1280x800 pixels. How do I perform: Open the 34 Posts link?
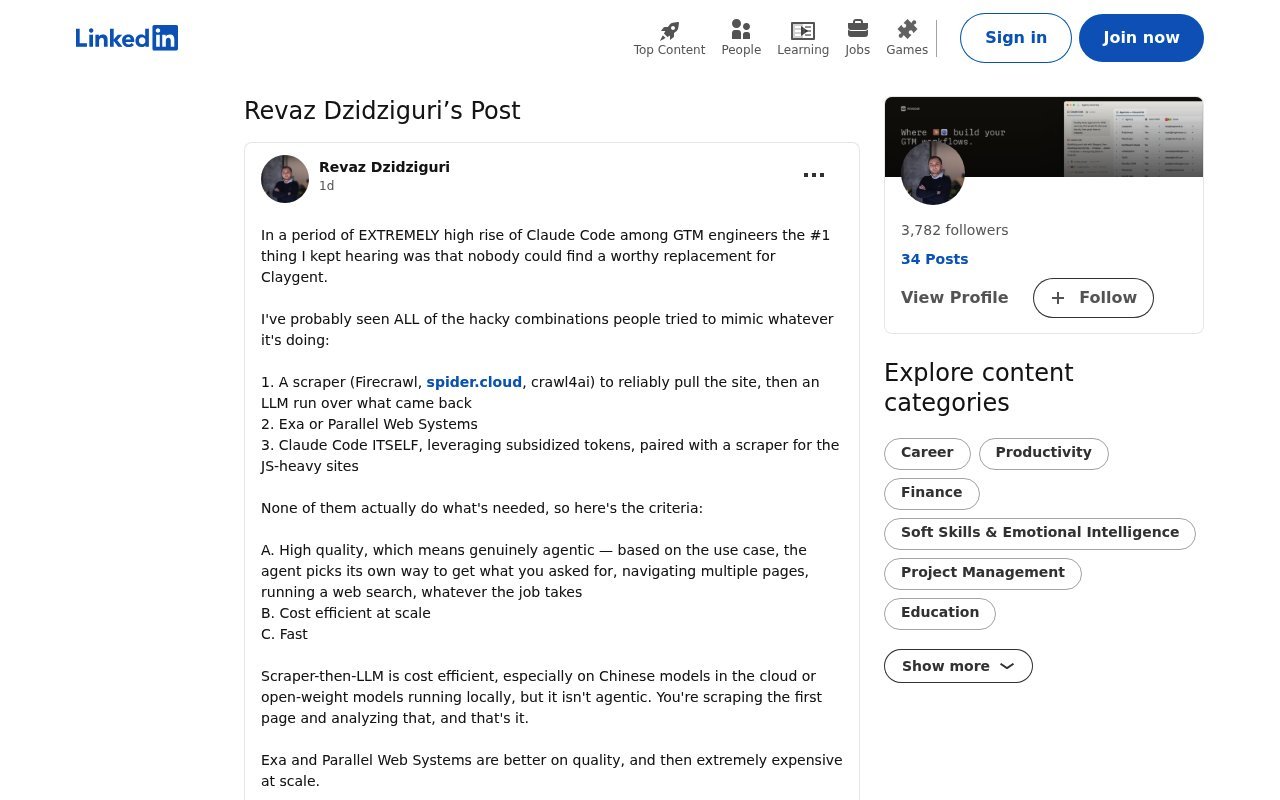[x=934, y=259]
